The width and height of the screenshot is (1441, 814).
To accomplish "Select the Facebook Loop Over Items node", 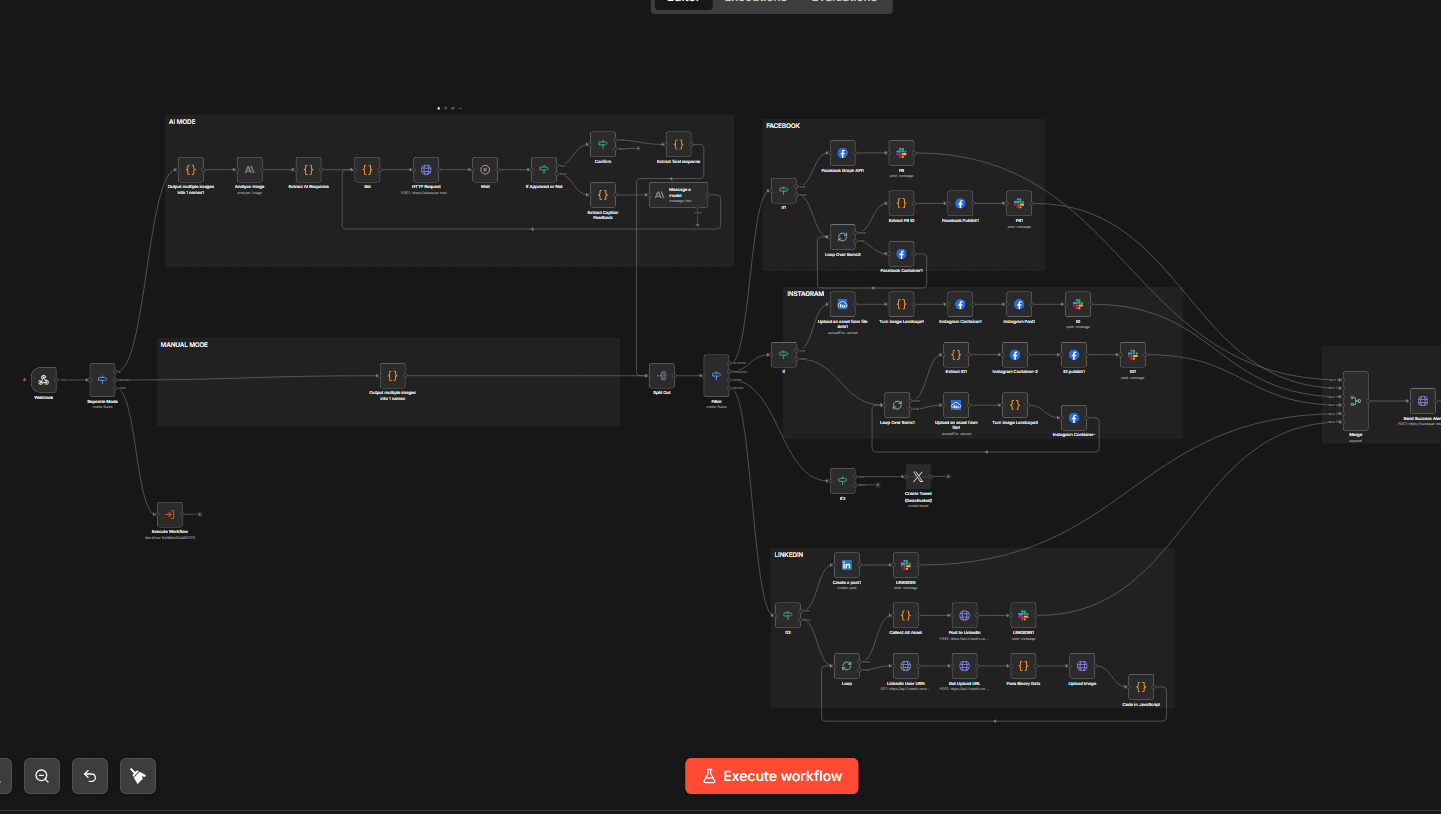I will 843,237.
